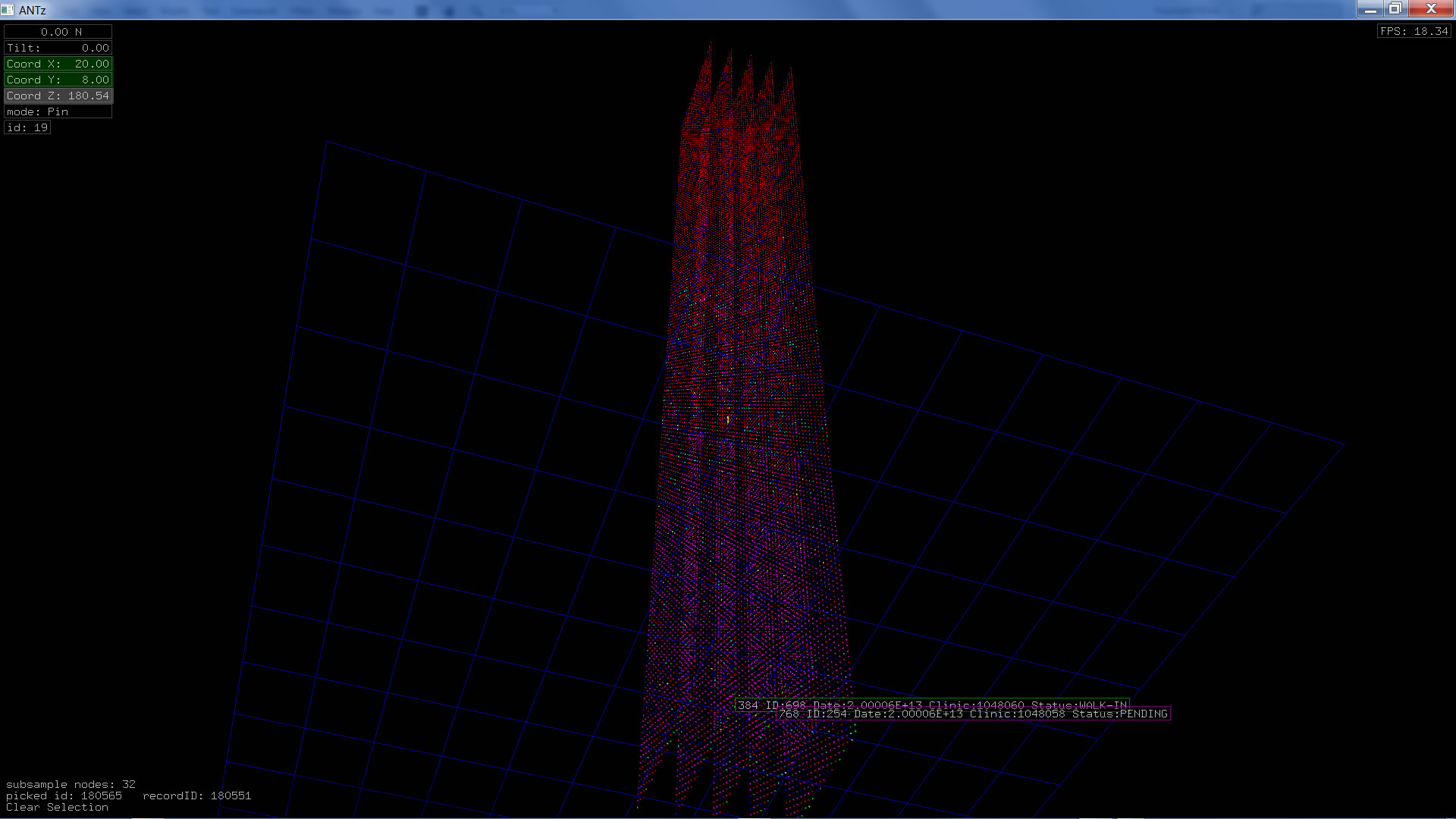Click the ANTz title bar text
The width and height of the screenshot is (1456, 819).
33,10
